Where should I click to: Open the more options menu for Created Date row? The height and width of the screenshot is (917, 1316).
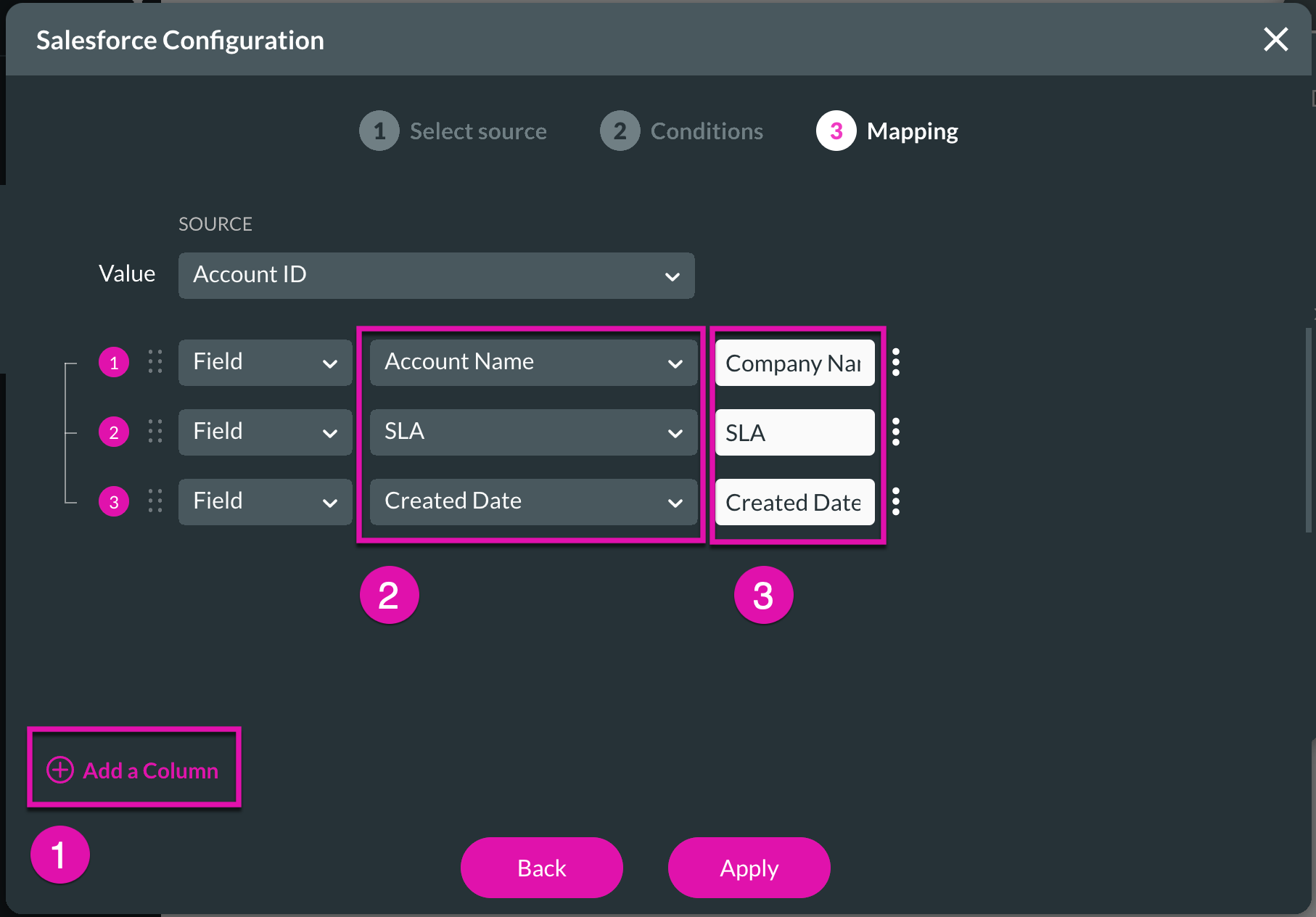896,501
